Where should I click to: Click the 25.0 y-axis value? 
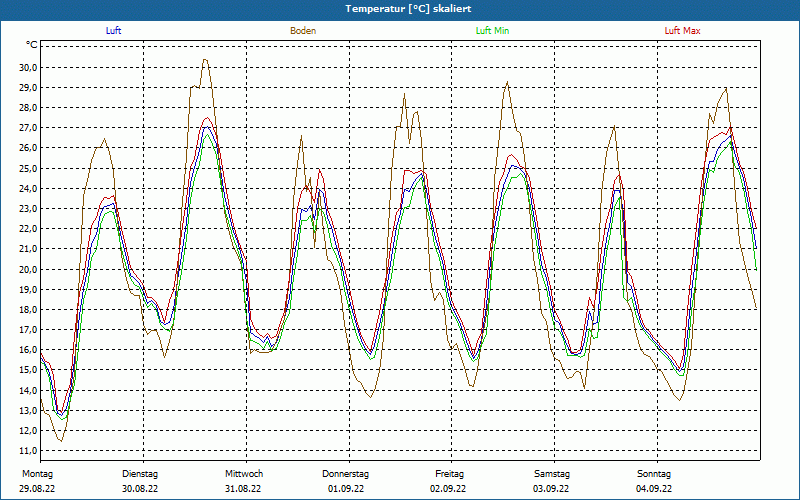tap(28, 168)
